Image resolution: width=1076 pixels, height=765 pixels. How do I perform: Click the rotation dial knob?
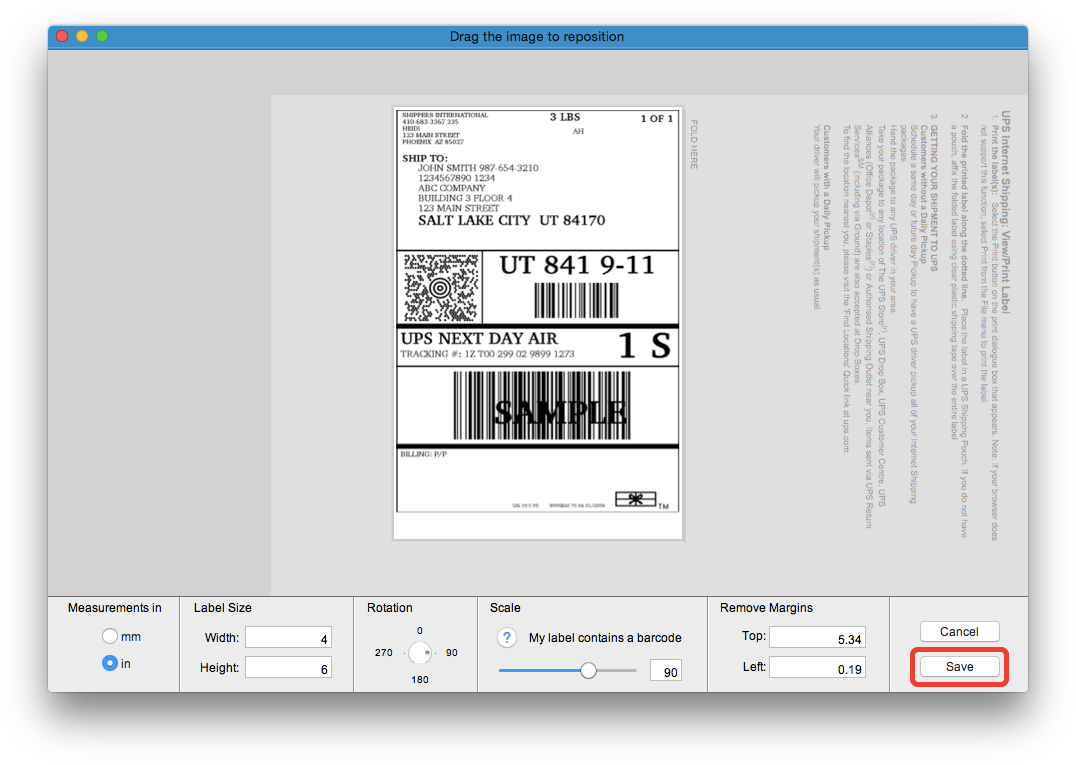[x=420, y=653]
